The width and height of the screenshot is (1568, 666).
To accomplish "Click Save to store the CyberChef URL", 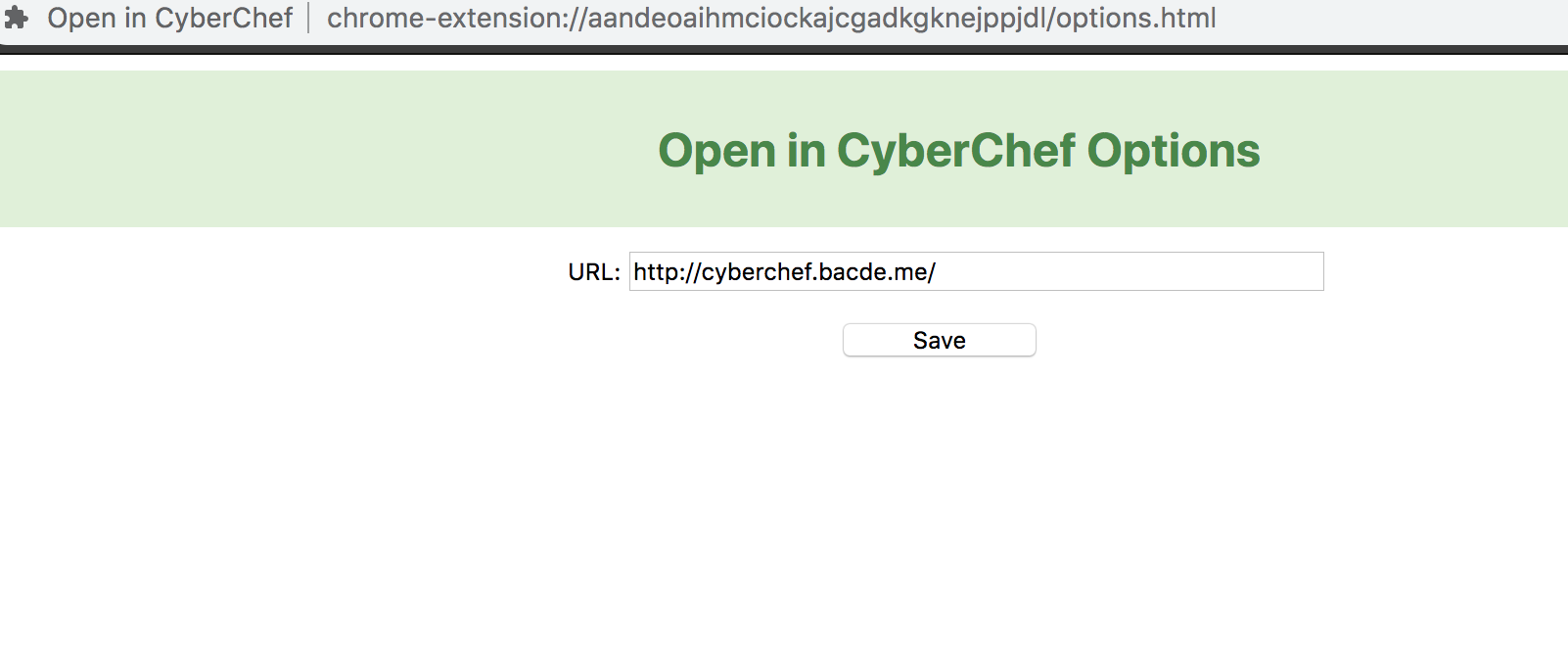I will click(x=938, y=340).
